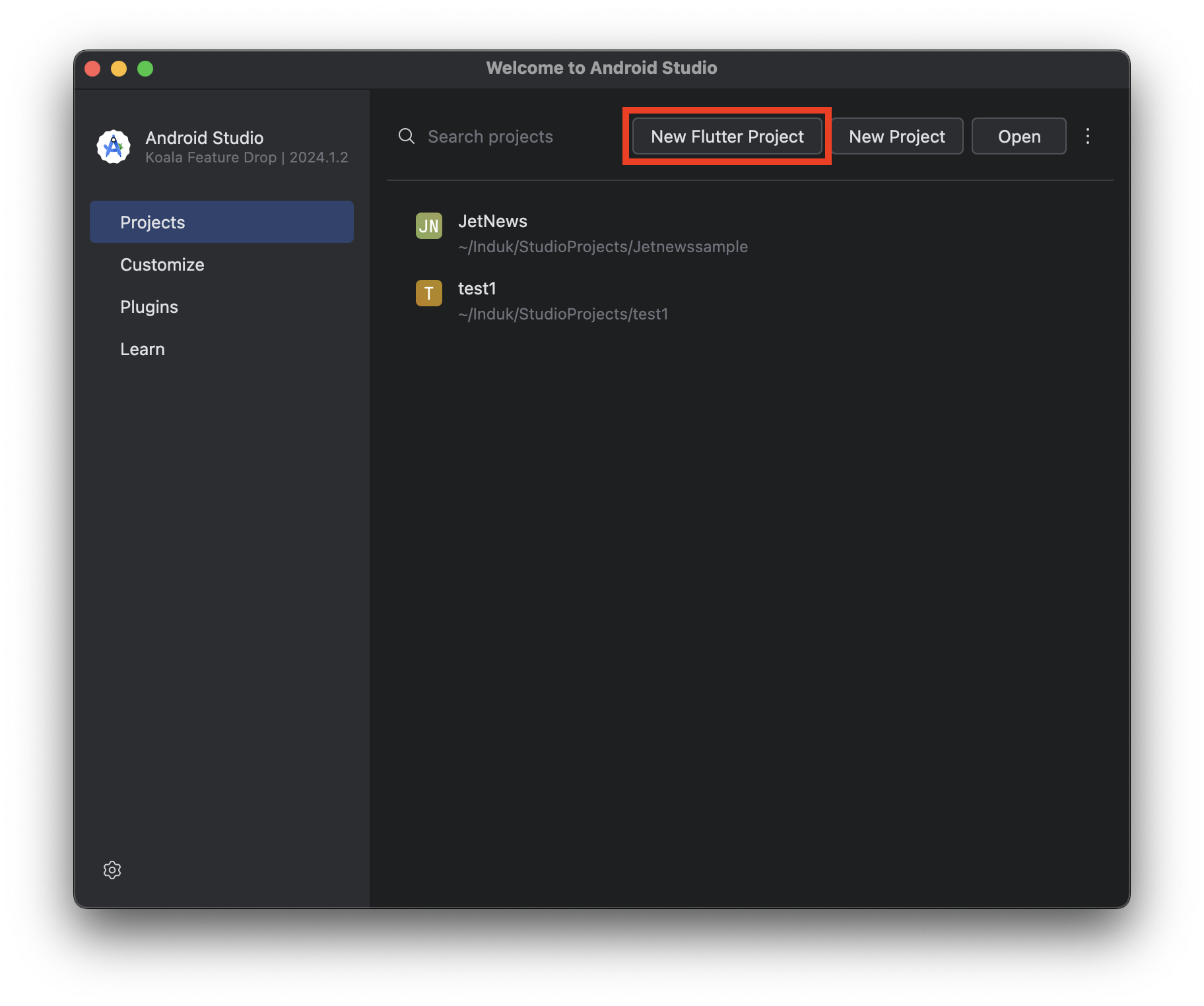
Task: Switch to the Customize section
Action: pyautogui.click(x=222, y=264)
